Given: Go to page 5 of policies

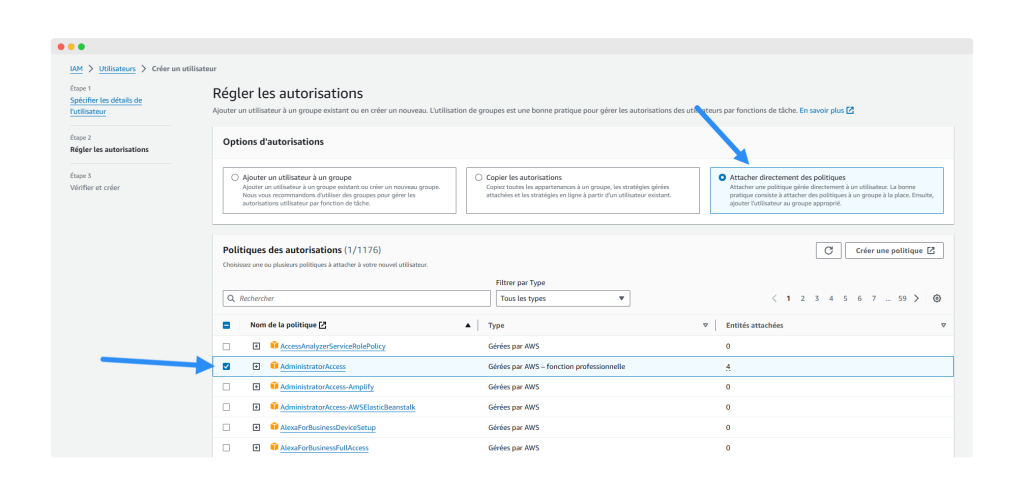Looking at the screenshot, I should click(845, 298).
